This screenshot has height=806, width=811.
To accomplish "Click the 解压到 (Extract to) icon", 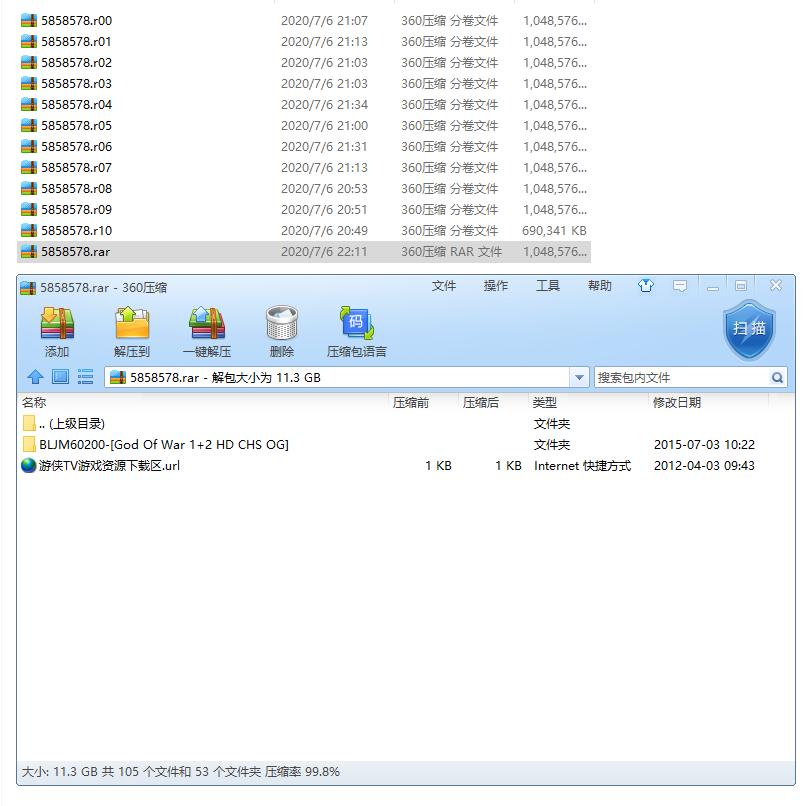I will click(133, 327).
